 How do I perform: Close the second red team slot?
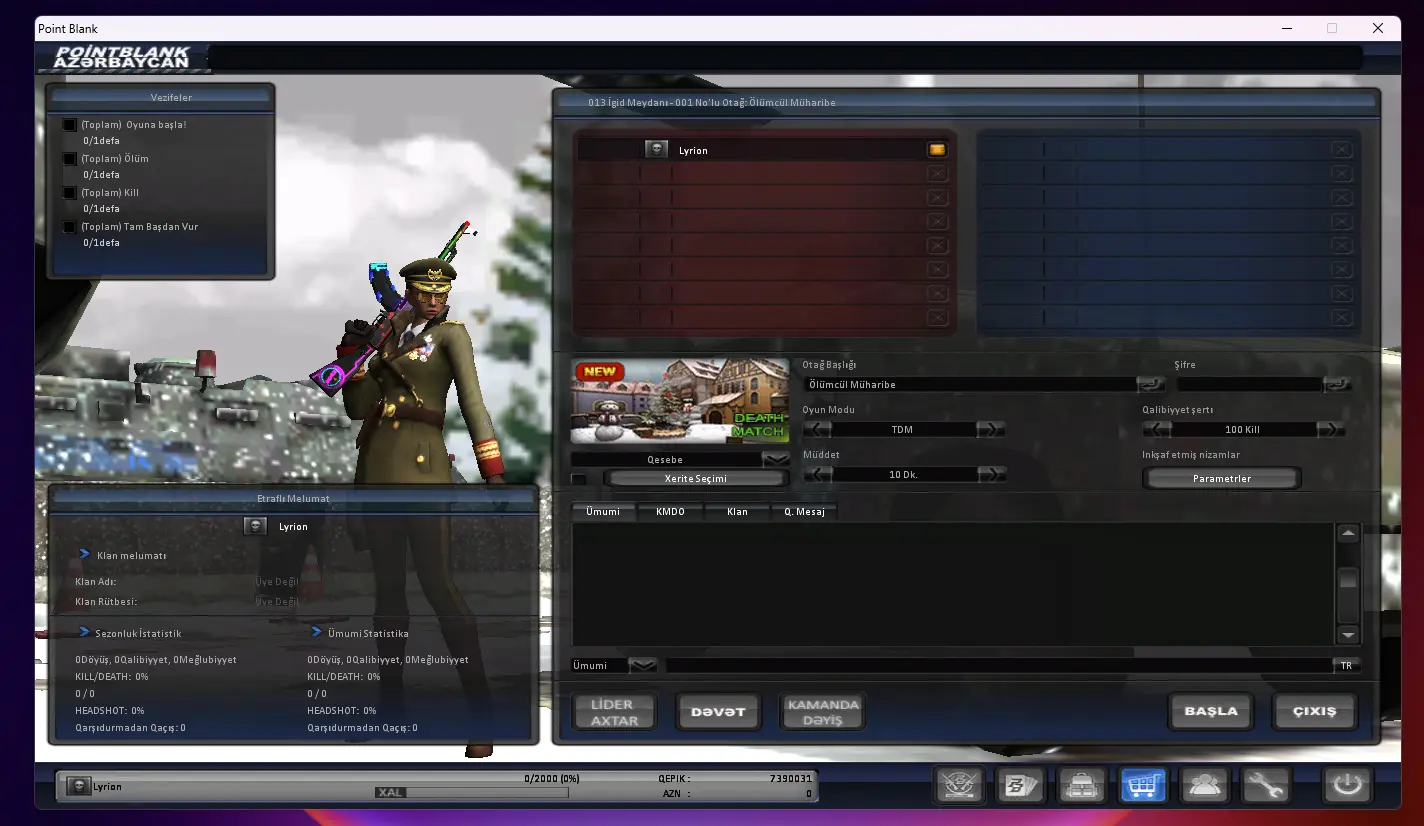[937, 174]
